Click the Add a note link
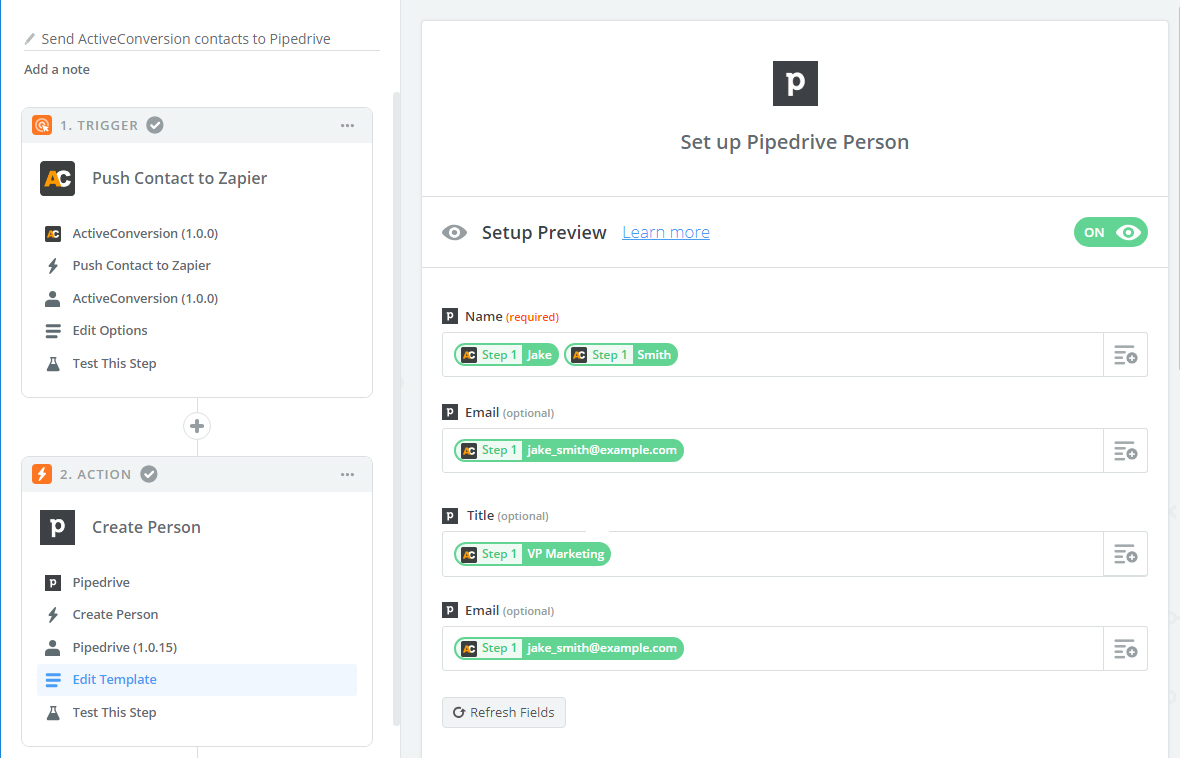Image resolution: width=1180 pixels, height=758 pixels. pyautogui.click(x=57, y=69)
